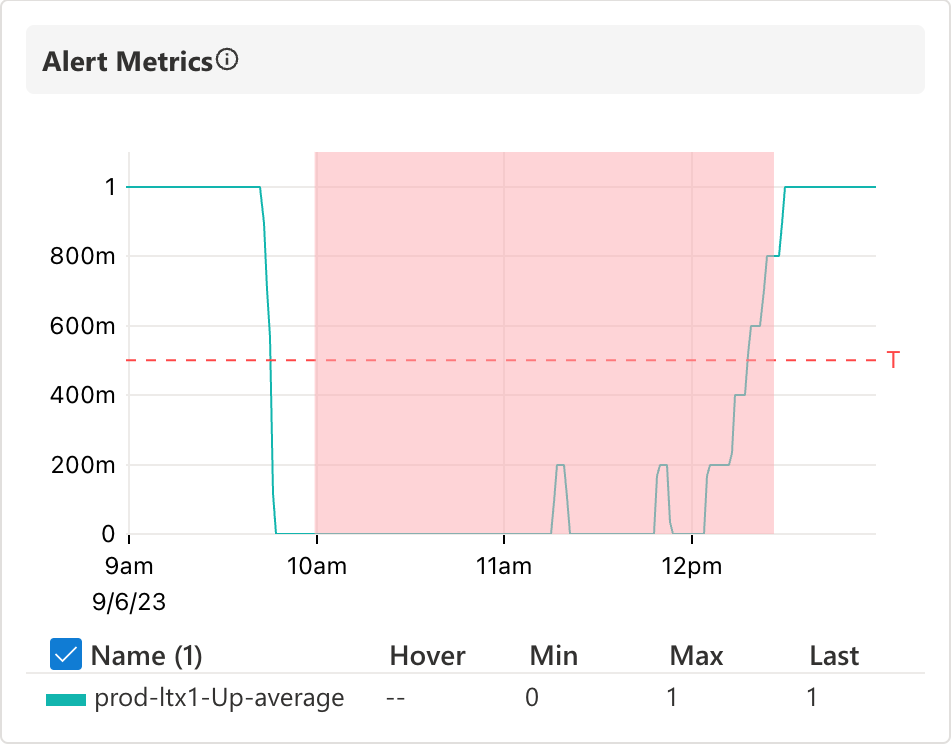
Task: Click the 9/6/23 date label
Action: click(129, 603)
